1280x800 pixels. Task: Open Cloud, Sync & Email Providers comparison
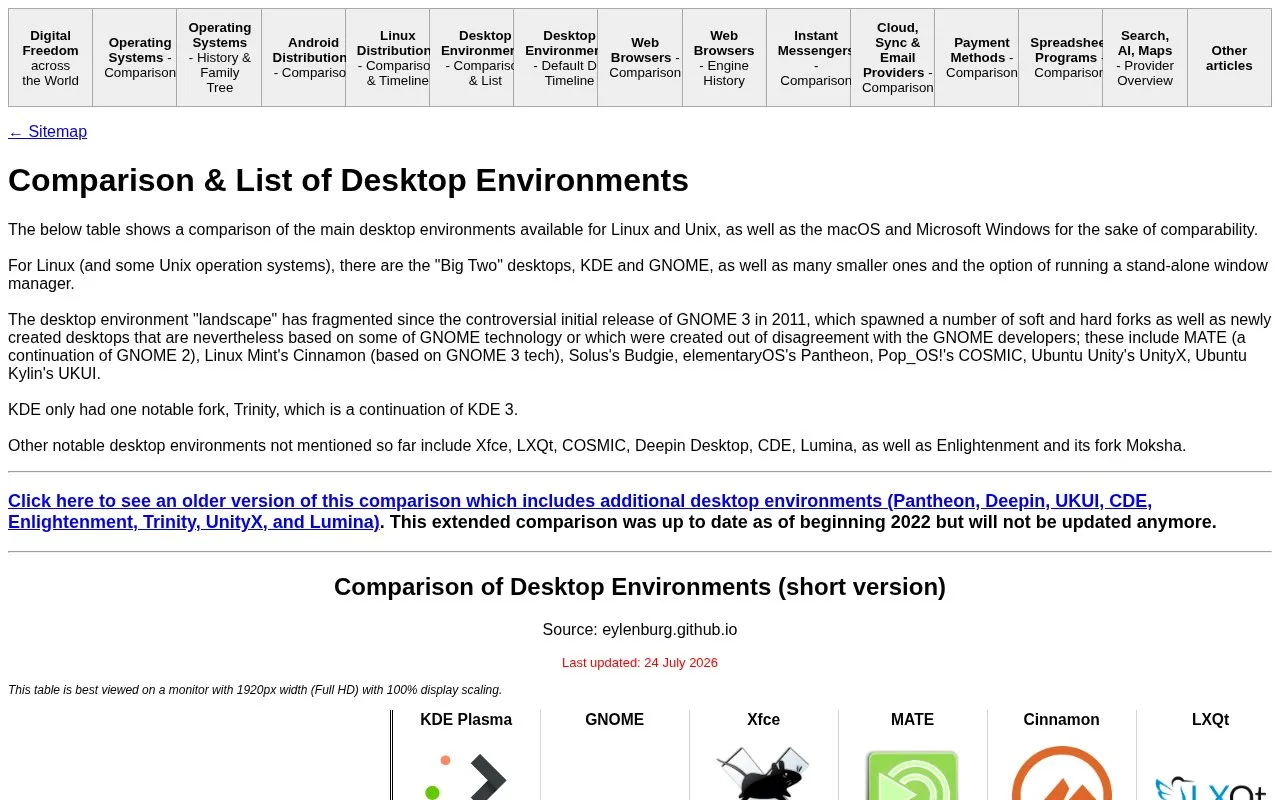893,58
